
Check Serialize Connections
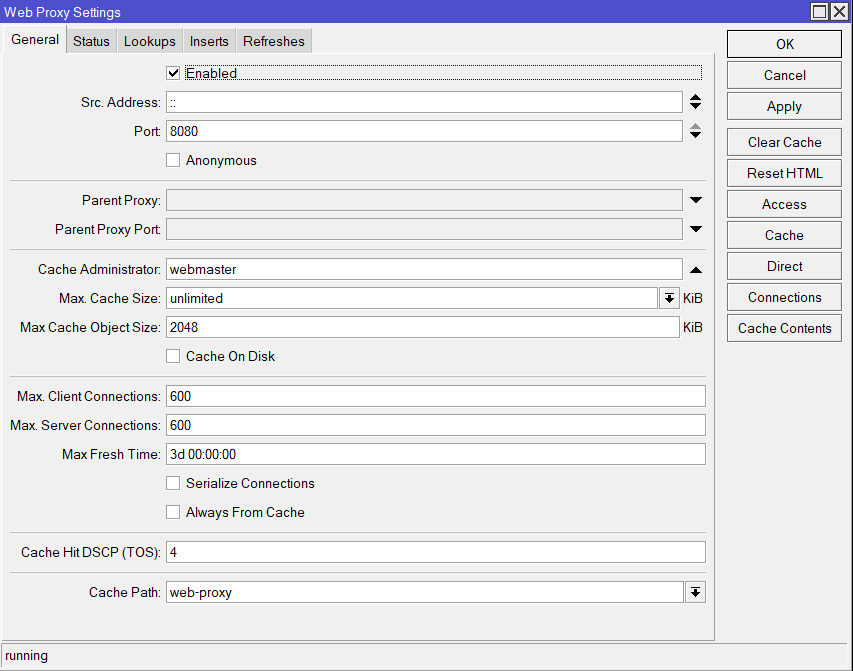pyautogui.click(x=172, y=483)
